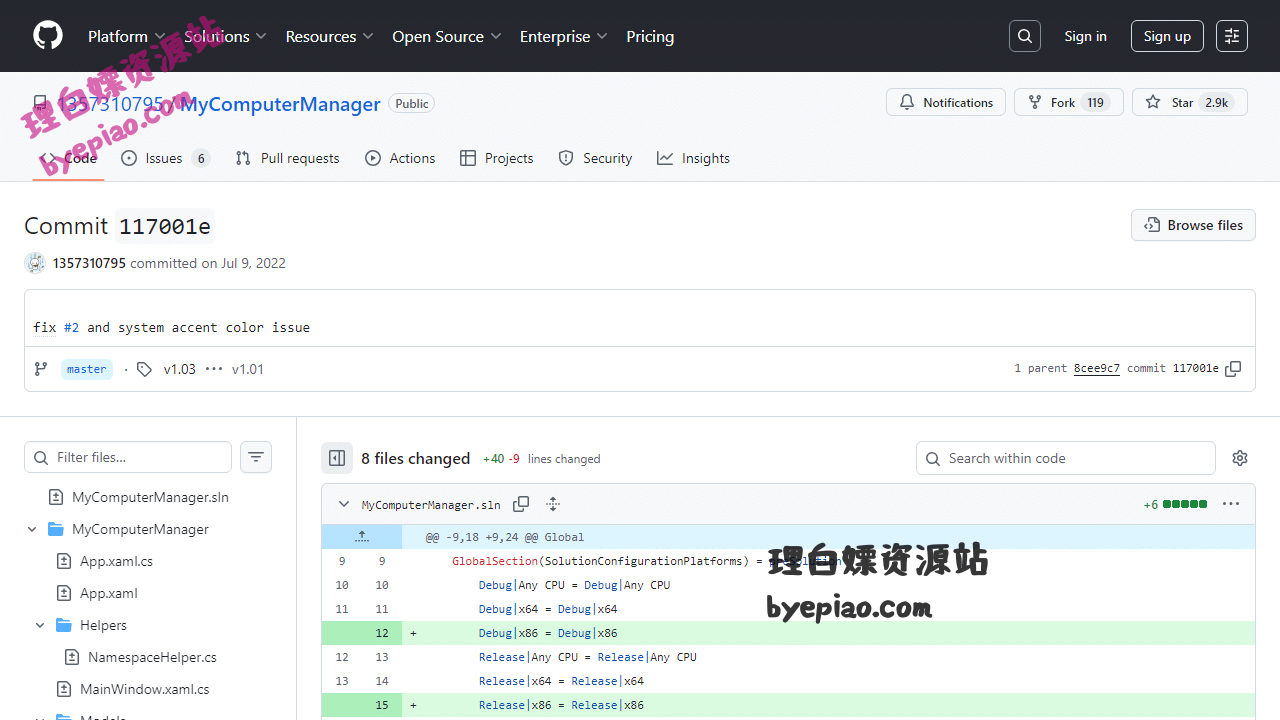Image resolution: width=1280 pixels, height=720 pixels.
Task: Open appearance settings icon in header
Action: (x=1232, y=36)
